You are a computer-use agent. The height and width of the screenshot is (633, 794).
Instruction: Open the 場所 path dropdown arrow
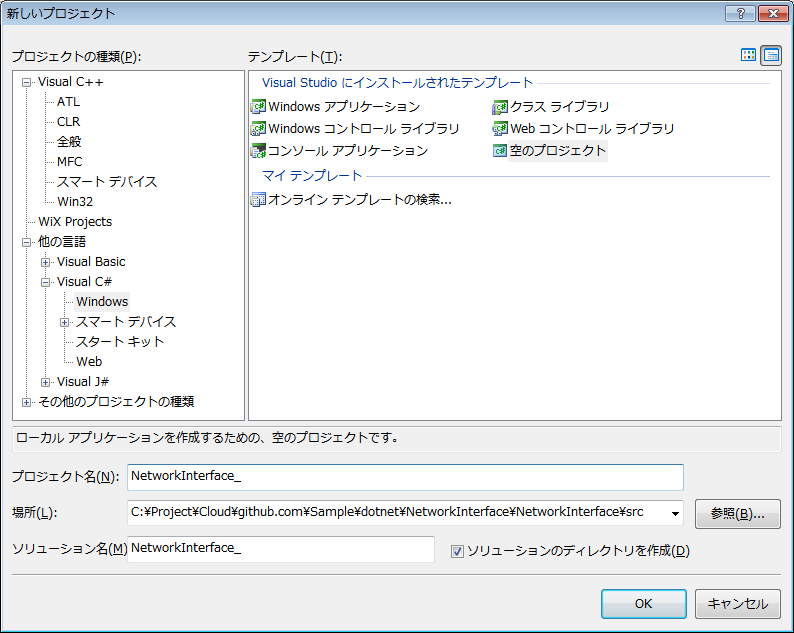(x=675, y=513)
